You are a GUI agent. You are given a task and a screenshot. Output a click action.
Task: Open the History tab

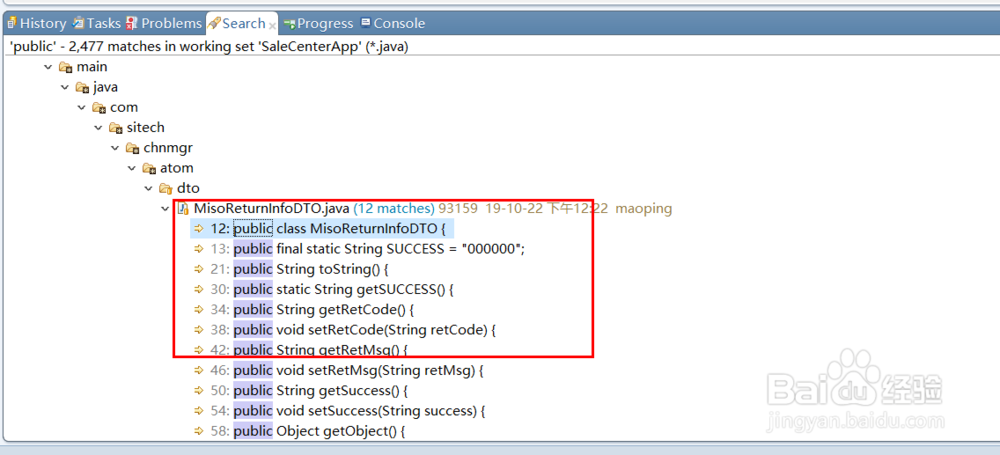(36, 24)
